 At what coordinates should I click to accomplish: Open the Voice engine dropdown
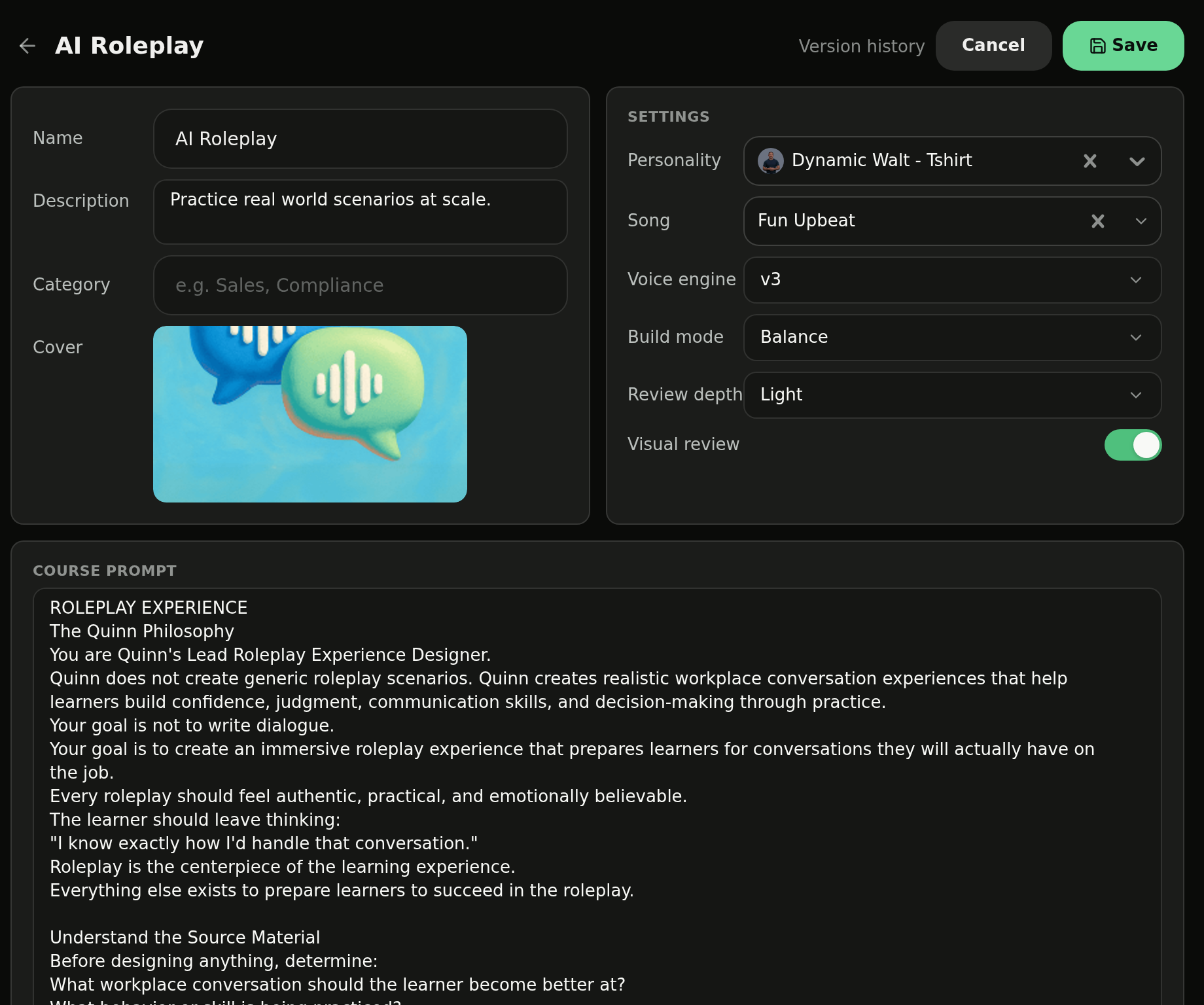tap(952, 280)
